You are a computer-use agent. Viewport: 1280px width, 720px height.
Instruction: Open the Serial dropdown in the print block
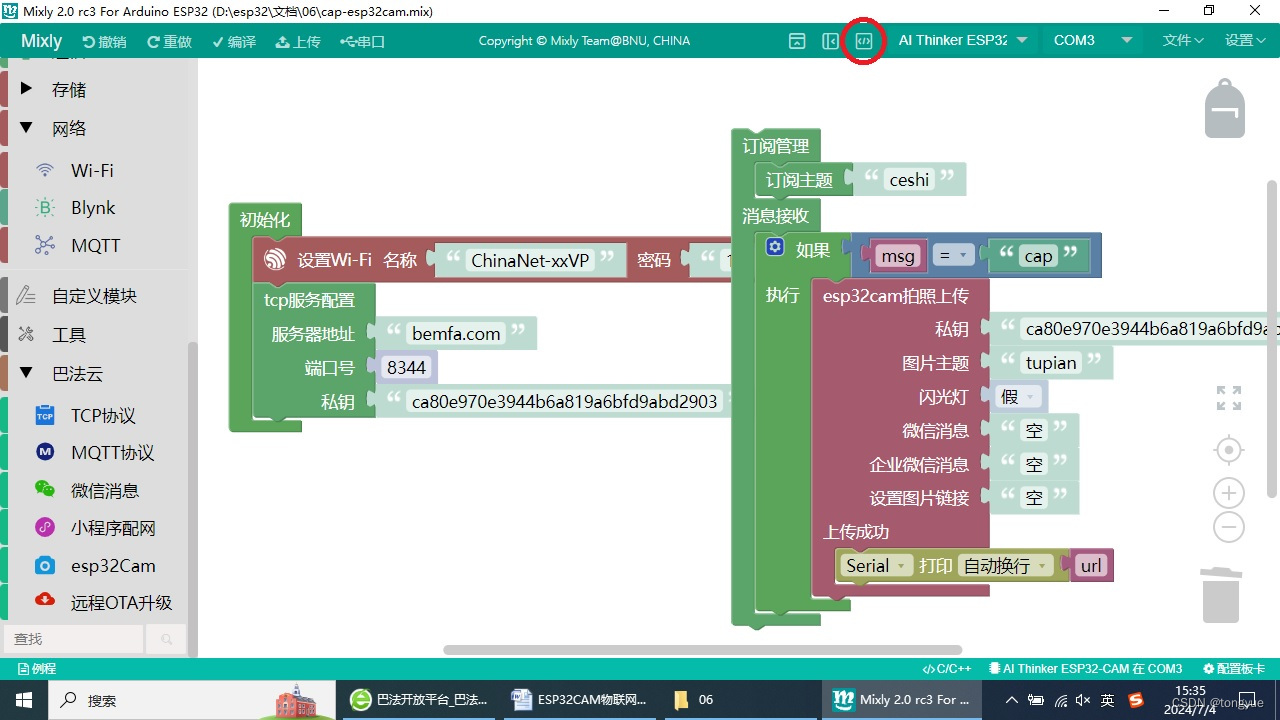tap(875, 566)
